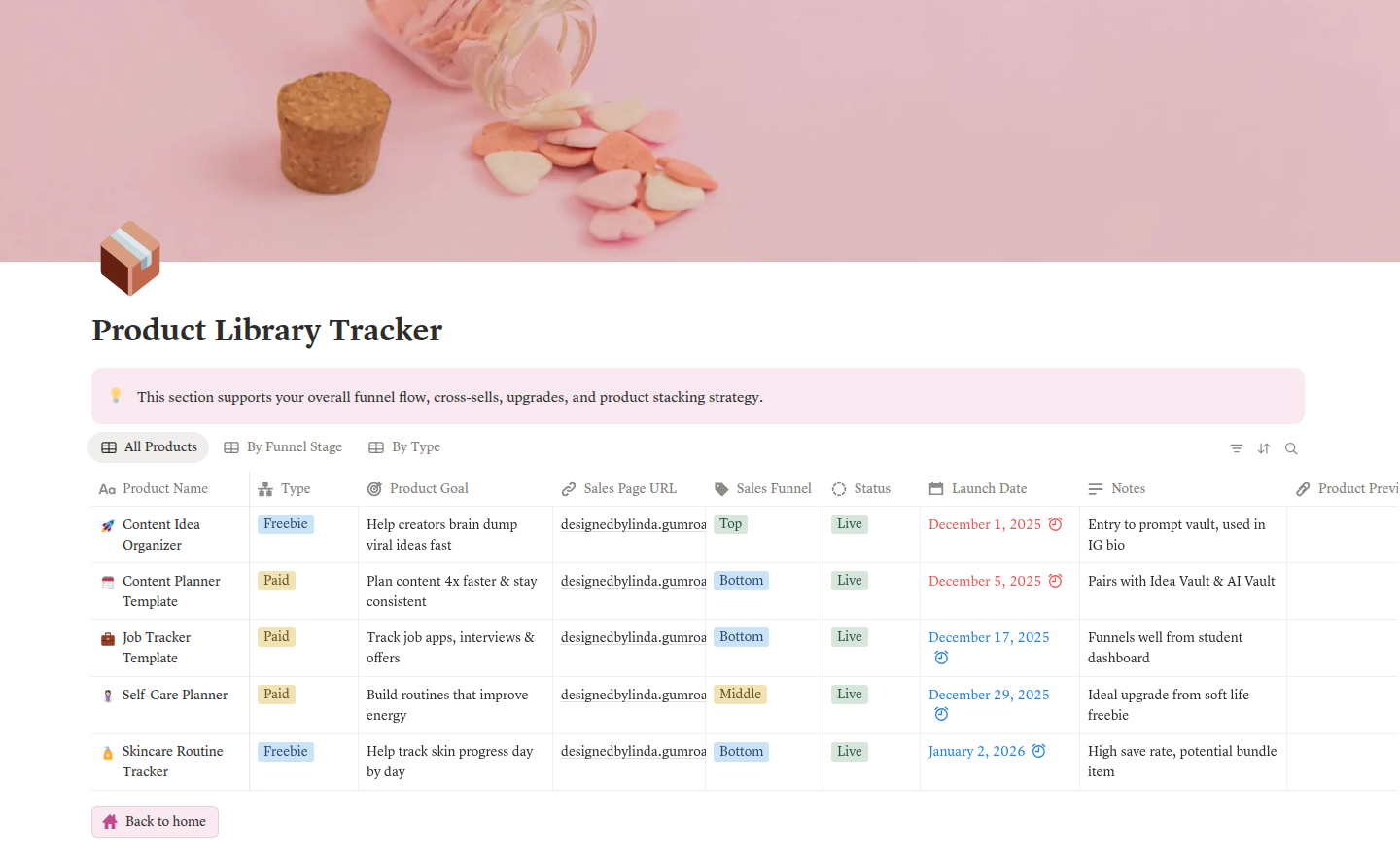Click the rocket icon beside Content Idea Organizer
Image resolution: width=1400 pixels, height=857 pixels.
pyautogui.click(x=108, y=526)
